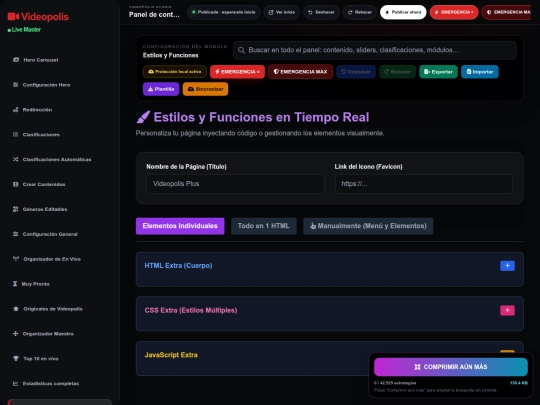The width and height of the screenshot is (540, 405).
Task: Open Géneros Editables via its icon
Action: (x=15, y=209)
